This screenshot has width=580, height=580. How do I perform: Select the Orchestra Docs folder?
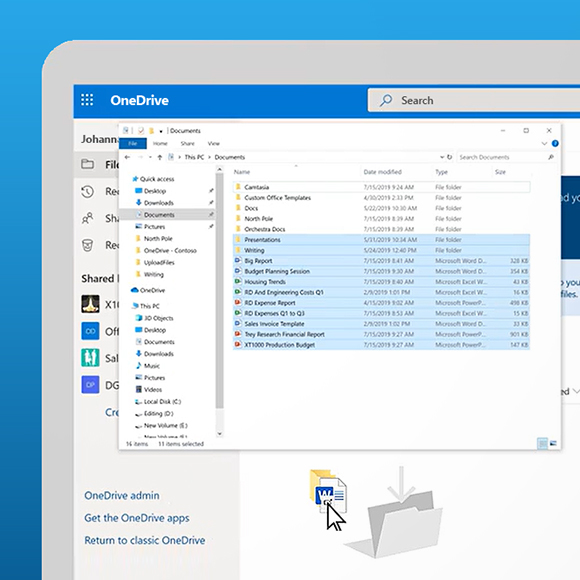(x=381, y=229)
